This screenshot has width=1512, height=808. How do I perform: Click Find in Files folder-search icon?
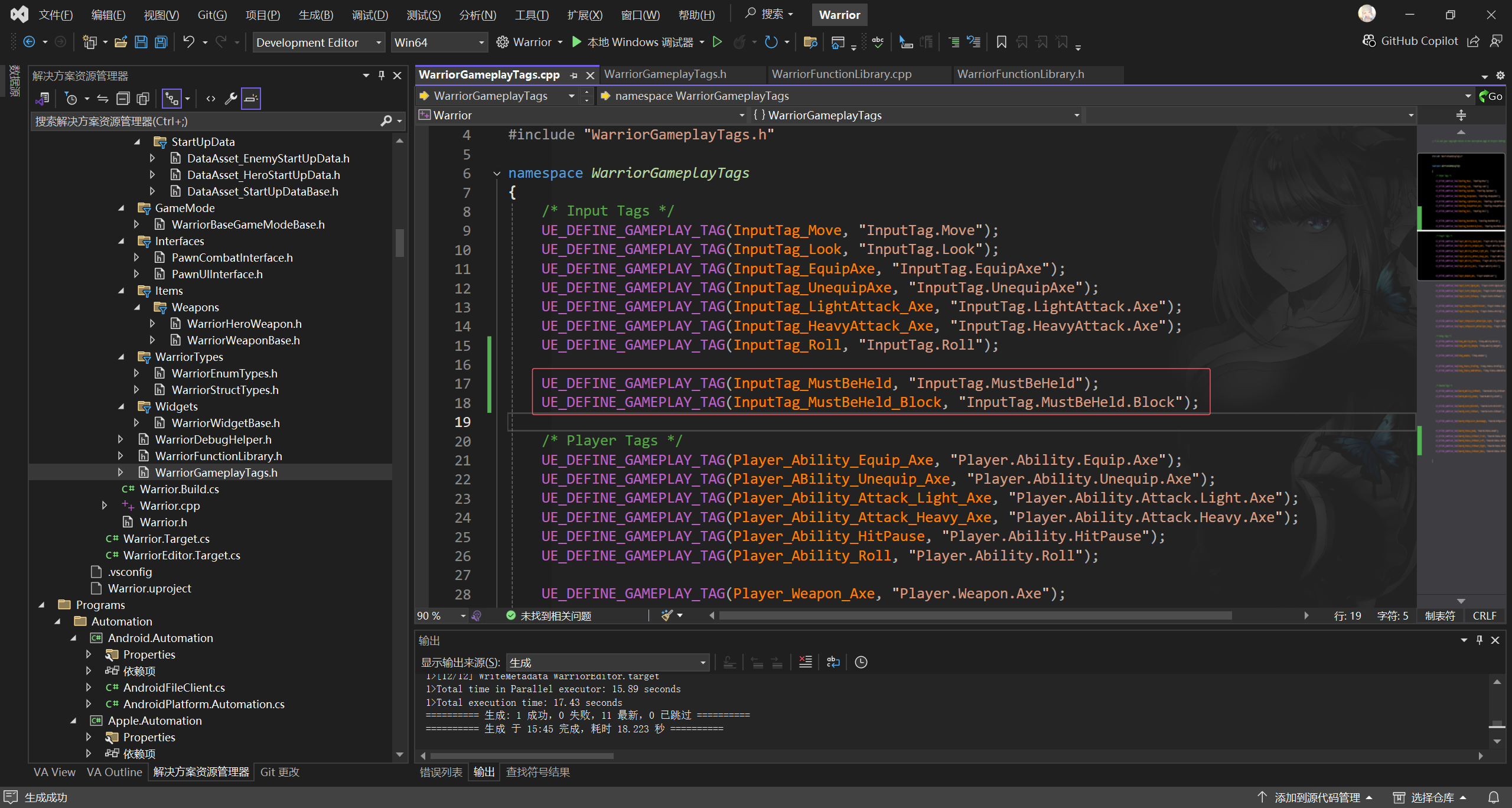(810, 42)
